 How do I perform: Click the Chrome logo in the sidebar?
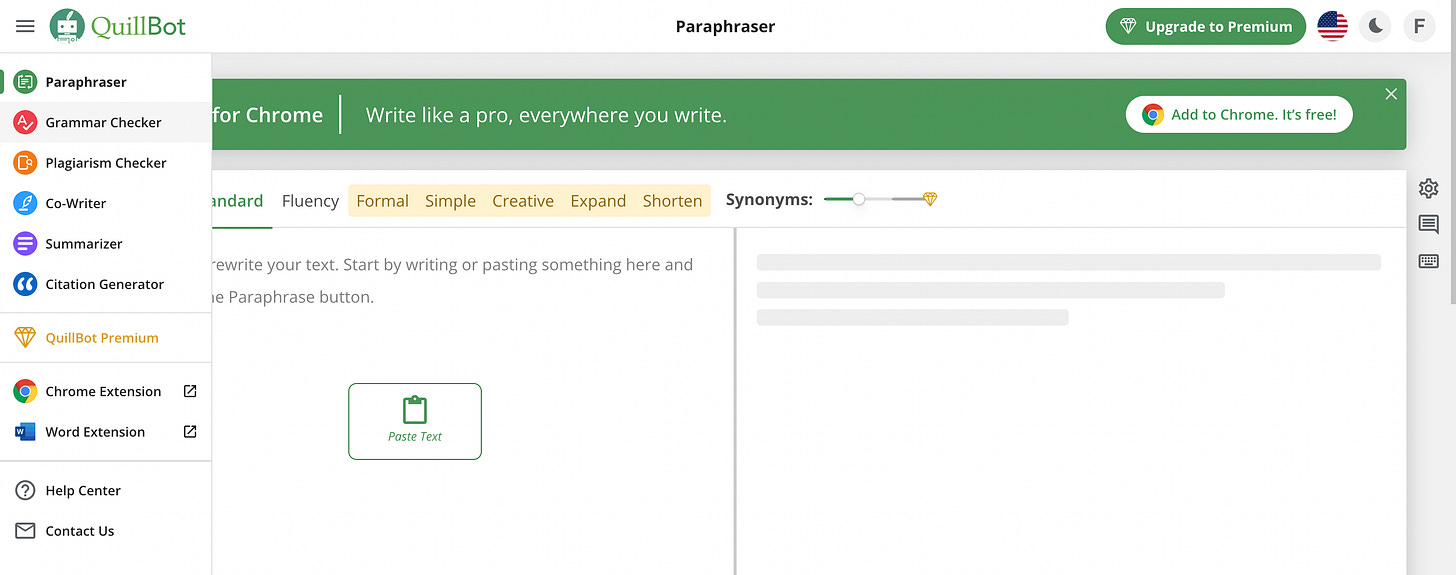coord(25,392)
